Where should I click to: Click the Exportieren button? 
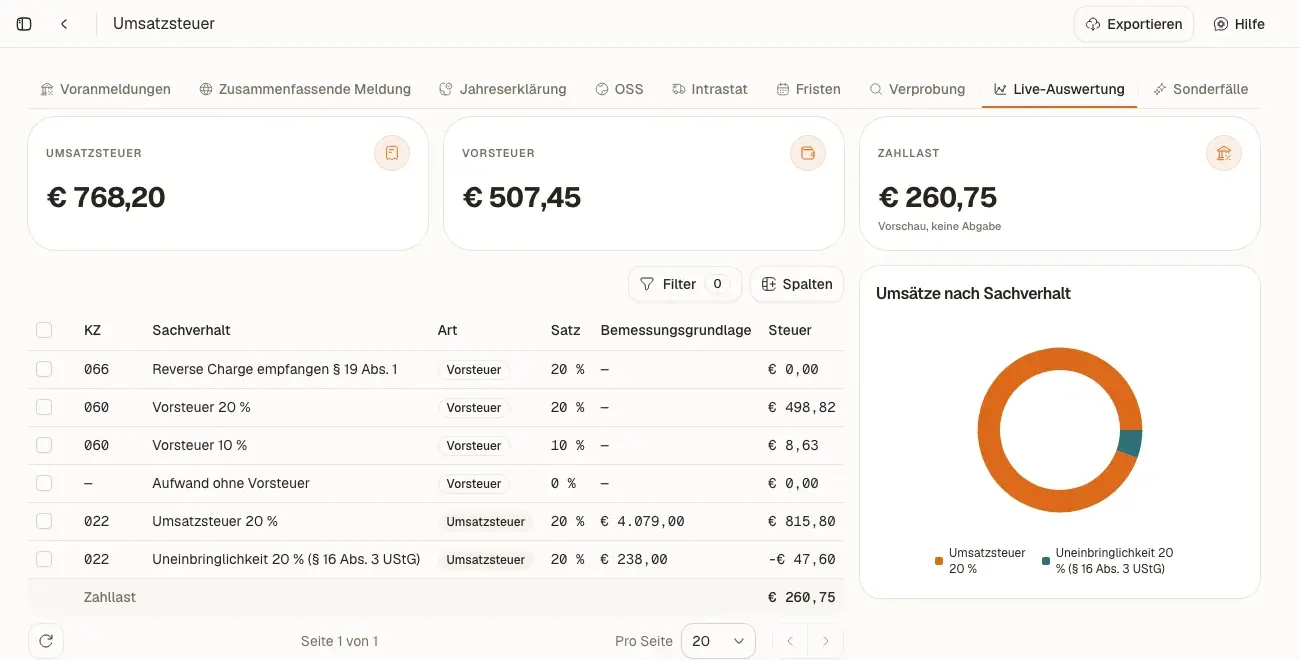coord(1134,24)
